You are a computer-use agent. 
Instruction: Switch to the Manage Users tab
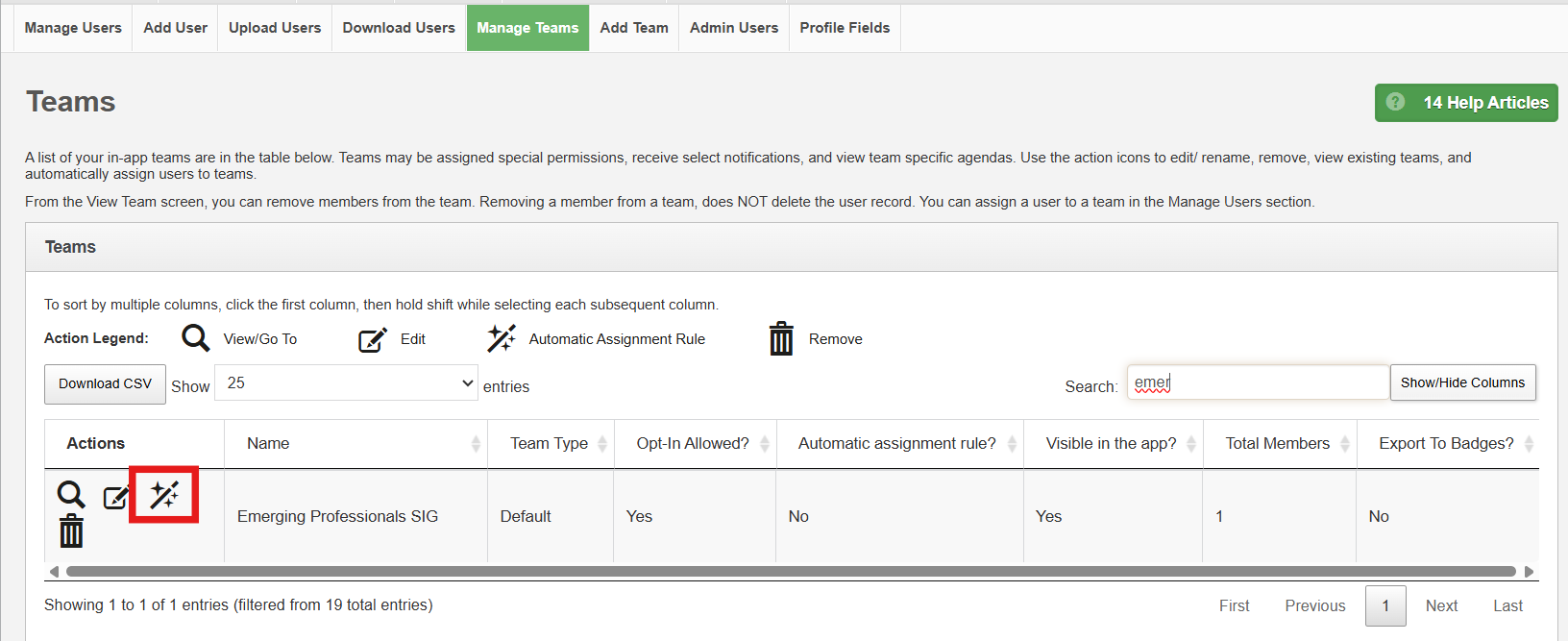[73, 28]
